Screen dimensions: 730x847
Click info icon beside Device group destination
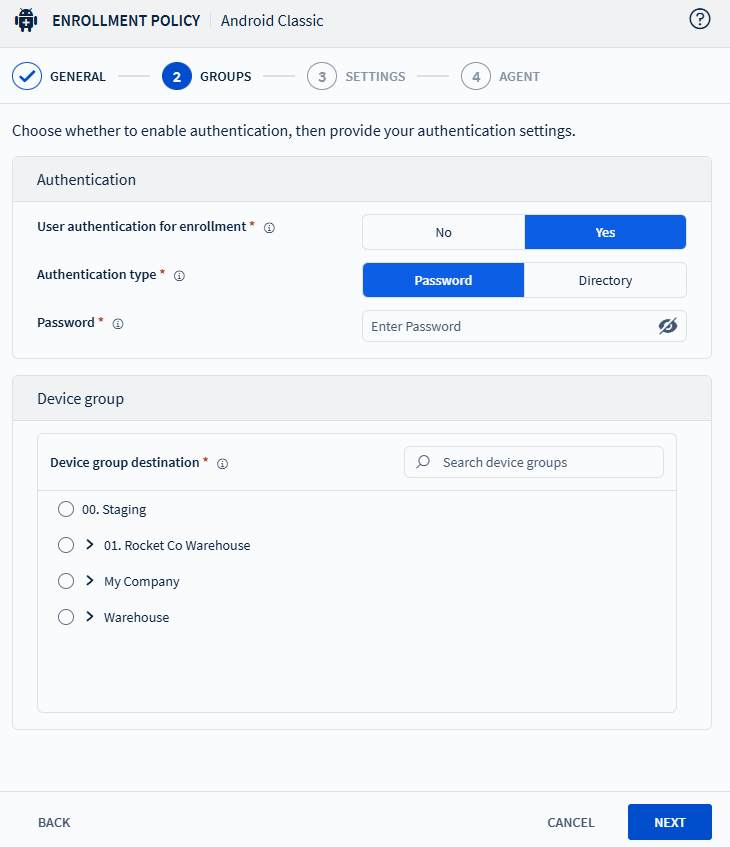pyautogui.click(x=222, y=464)
